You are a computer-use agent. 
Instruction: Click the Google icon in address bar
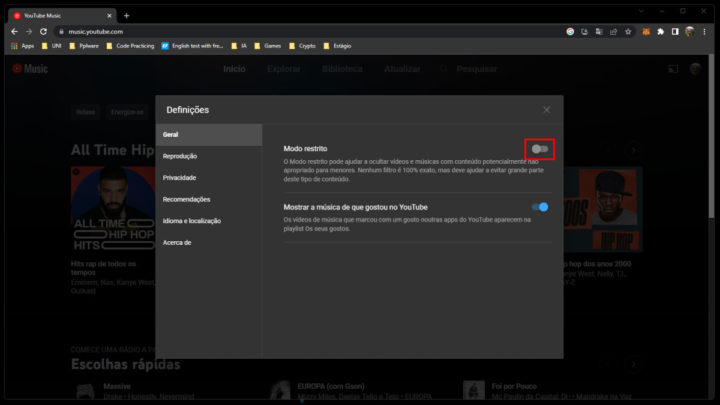click(570, 32)
